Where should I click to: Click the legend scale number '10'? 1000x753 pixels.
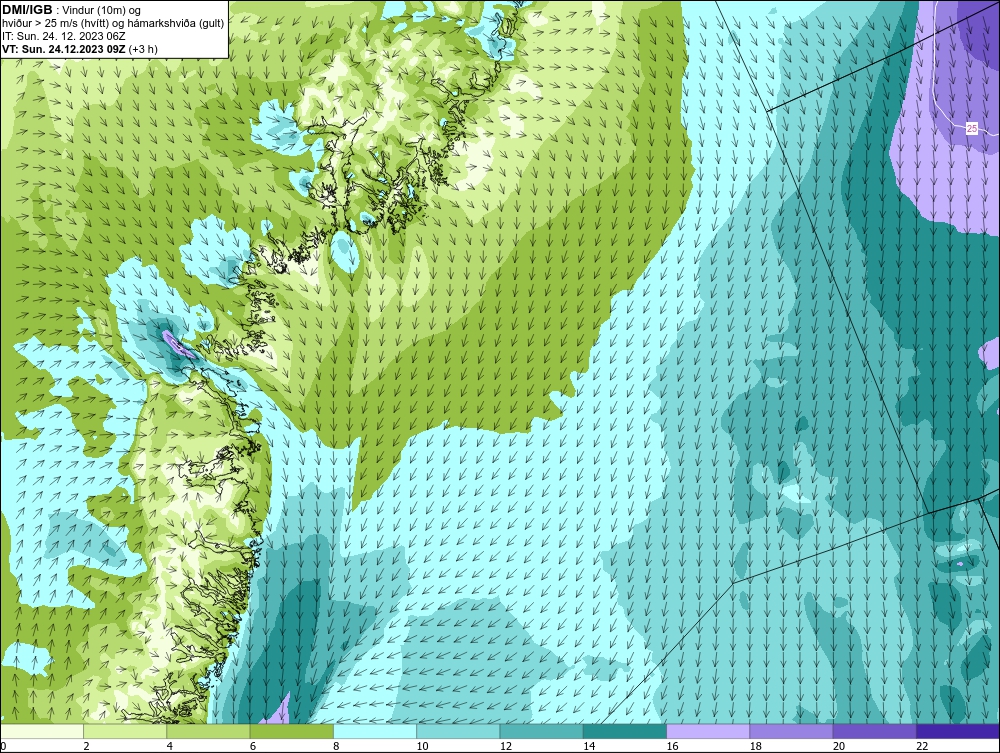point(422,747)
